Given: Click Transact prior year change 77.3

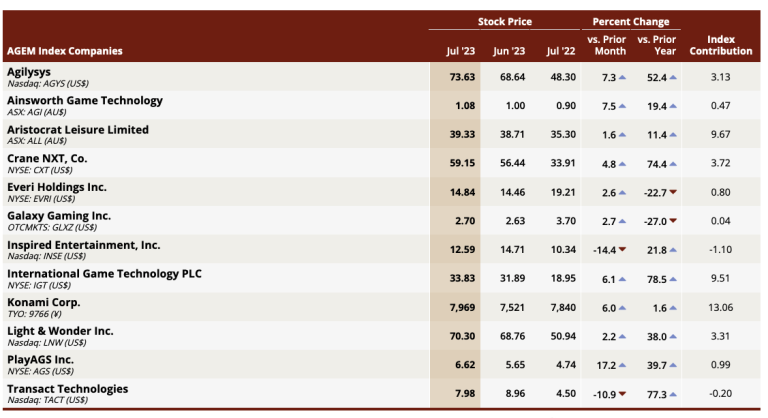Looking at the screenshot, I should 656,394.
